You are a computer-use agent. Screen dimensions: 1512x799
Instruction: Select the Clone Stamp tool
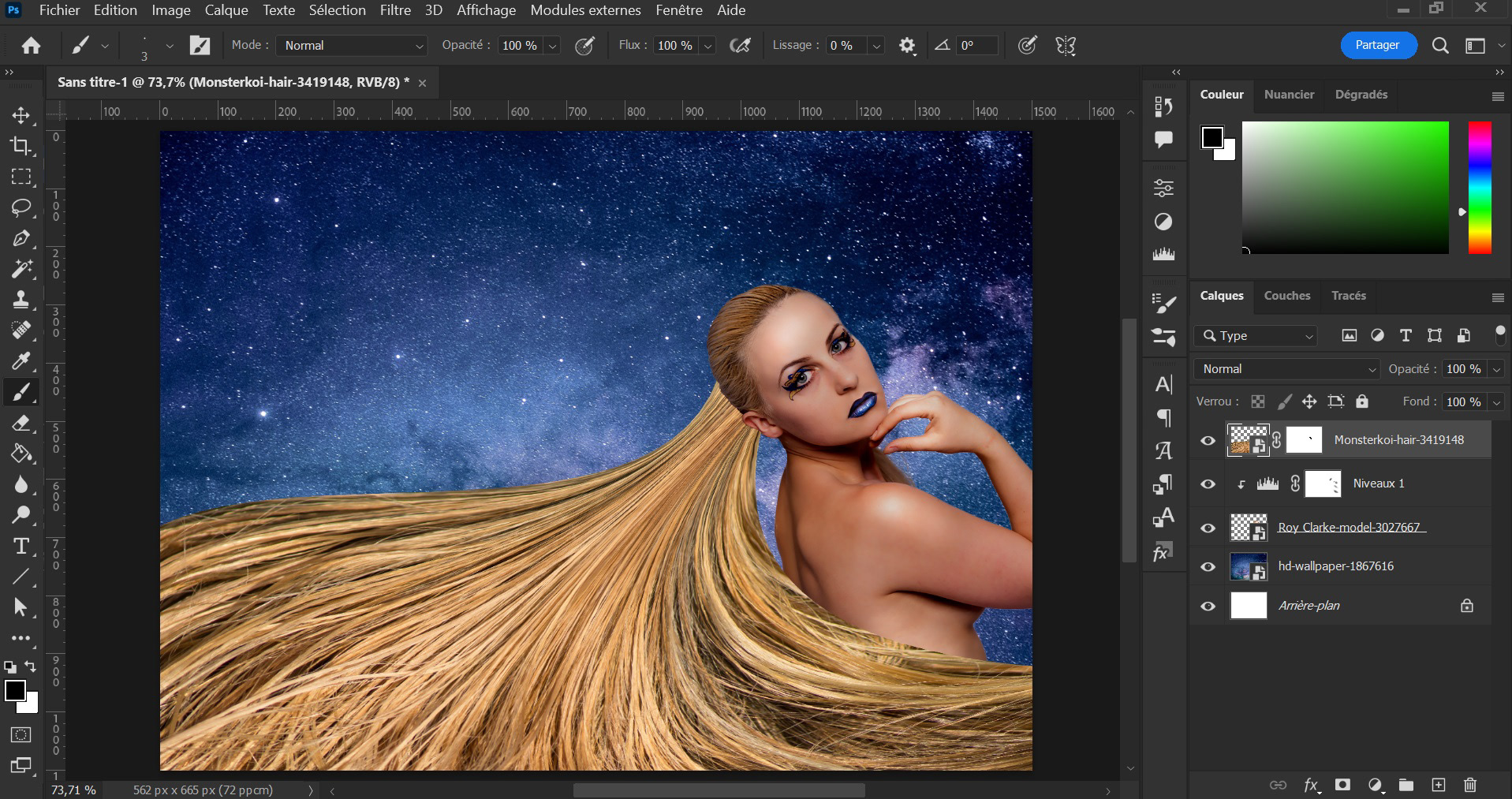coord(21,300)
